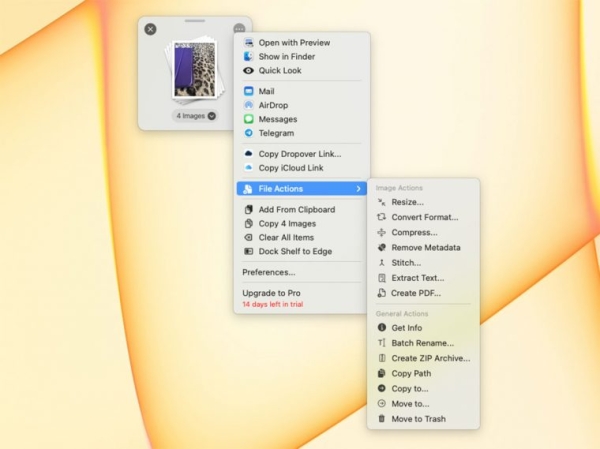Click the green Messages icon
The height and width of the screenshot is (449, 600).
tap(249, 119)
